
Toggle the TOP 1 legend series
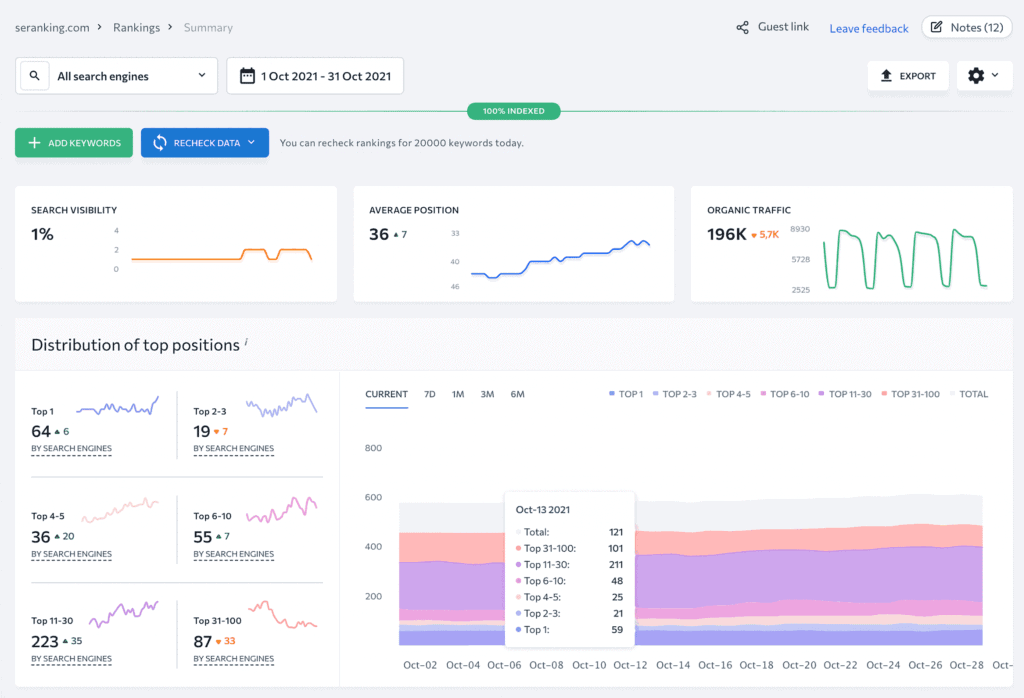[x=626, y=394]
